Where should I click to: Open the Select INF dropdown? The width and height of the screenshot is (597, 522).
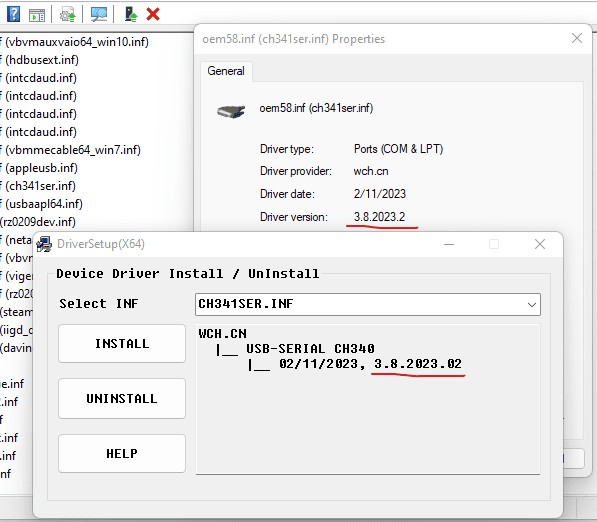pyautogui.click(x=367, y=304)
